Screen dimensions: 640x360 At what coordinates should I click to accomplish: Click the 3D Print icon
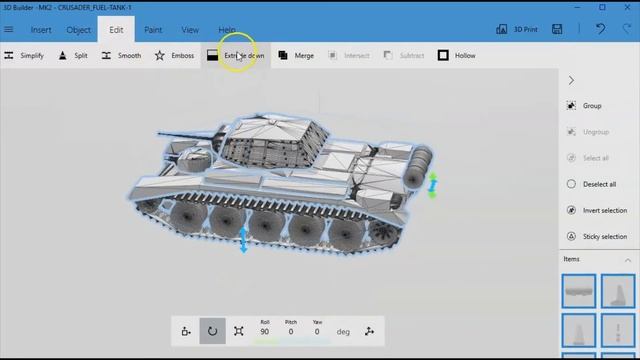(x=502, y=29)
